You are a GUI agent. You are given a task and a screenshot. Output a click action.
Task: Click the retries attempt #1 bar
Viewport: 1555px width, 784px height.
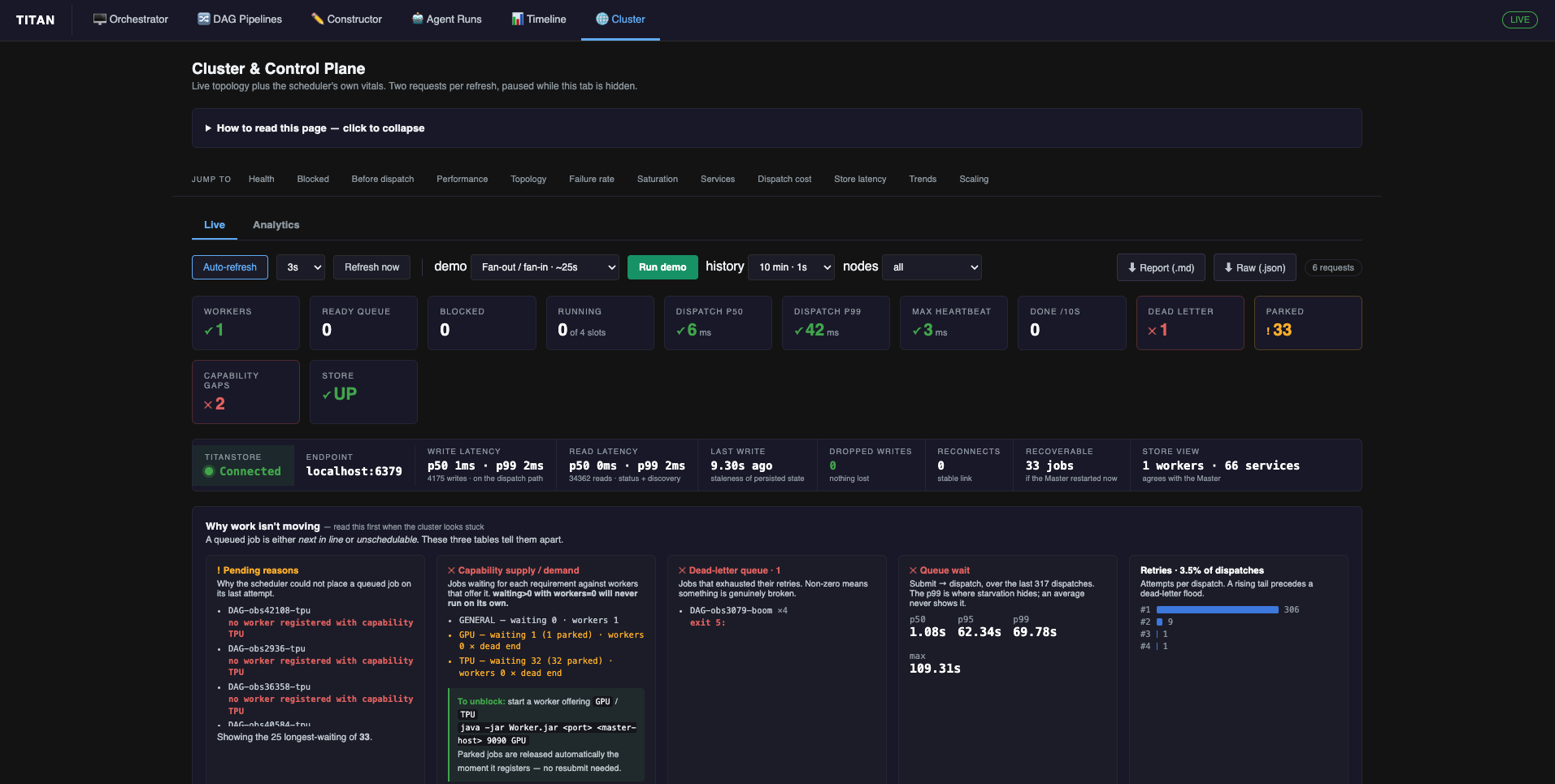point(1217,609)
